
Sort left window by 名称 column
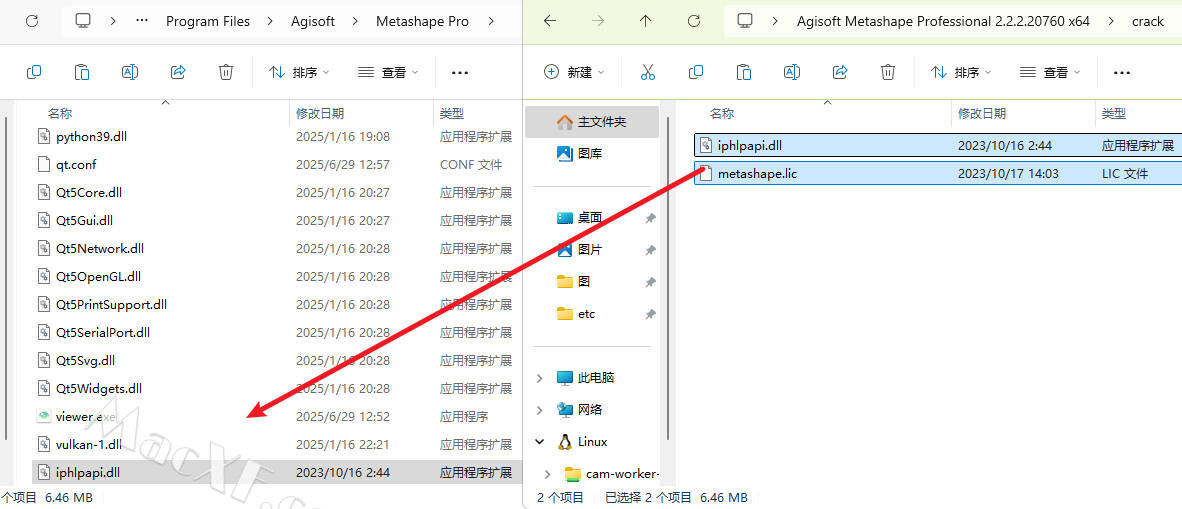click(60, 114)
